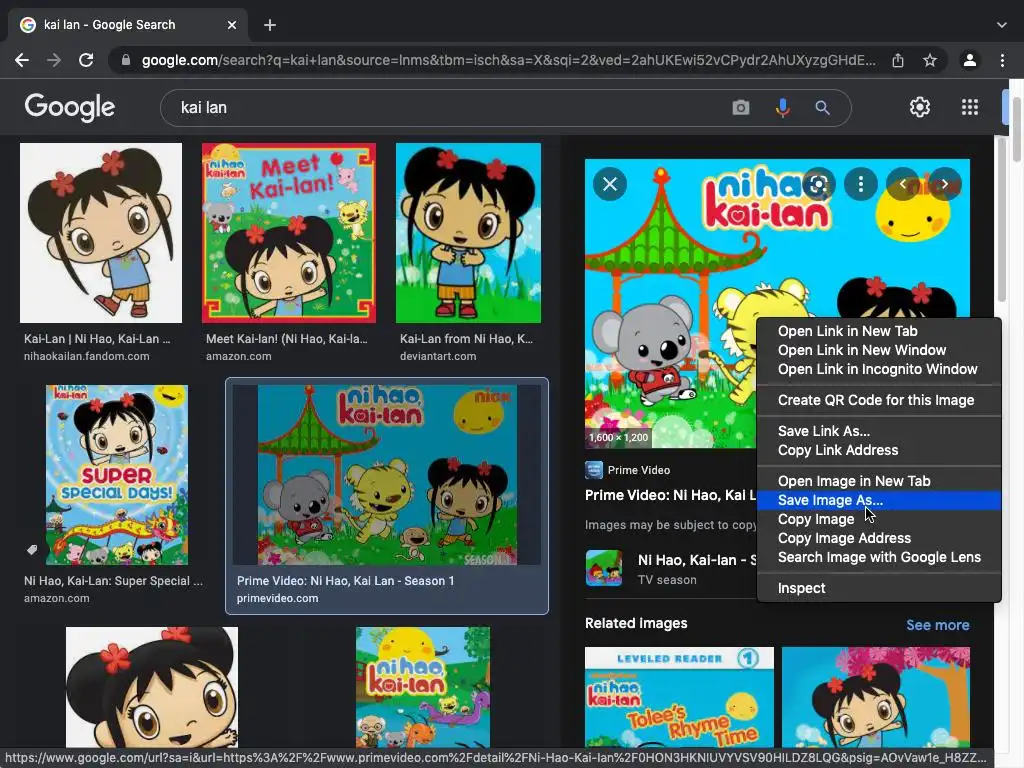
Task: Click nihaokailan.fandom.com source link
Action: coord(86,357)
